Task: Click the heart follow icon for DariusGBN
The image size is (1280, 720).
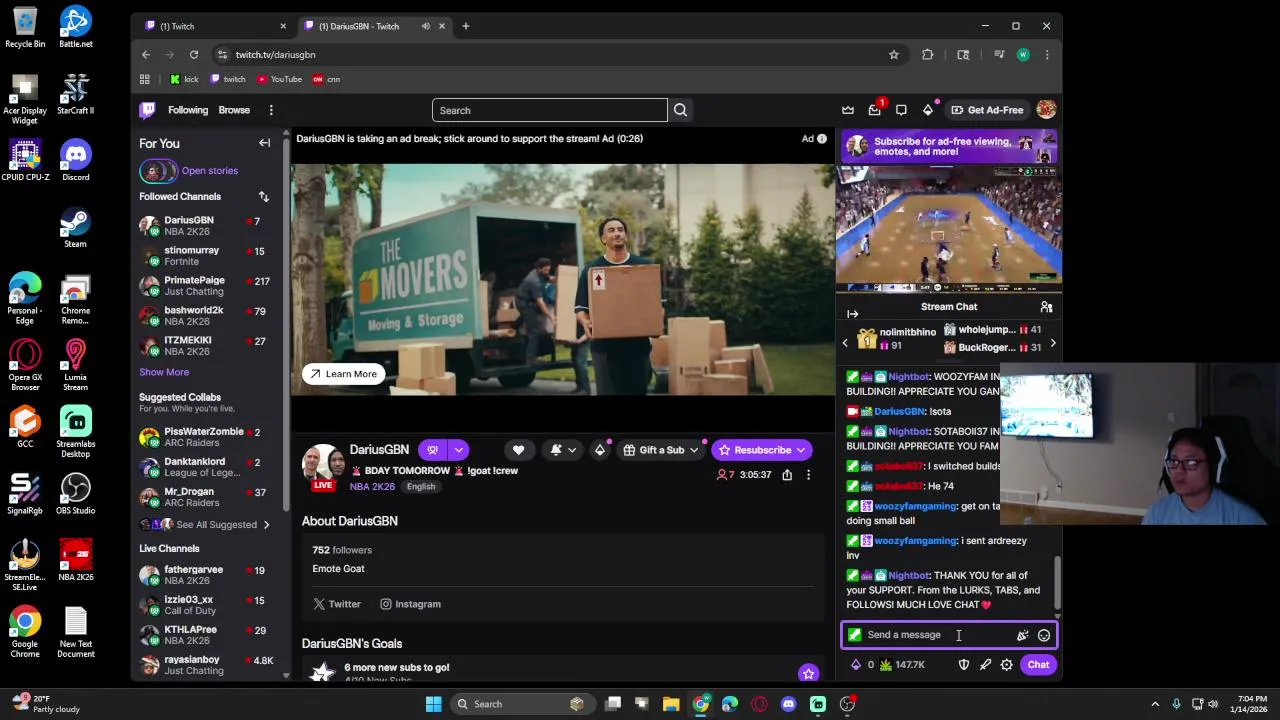Action: pos(518,450)
